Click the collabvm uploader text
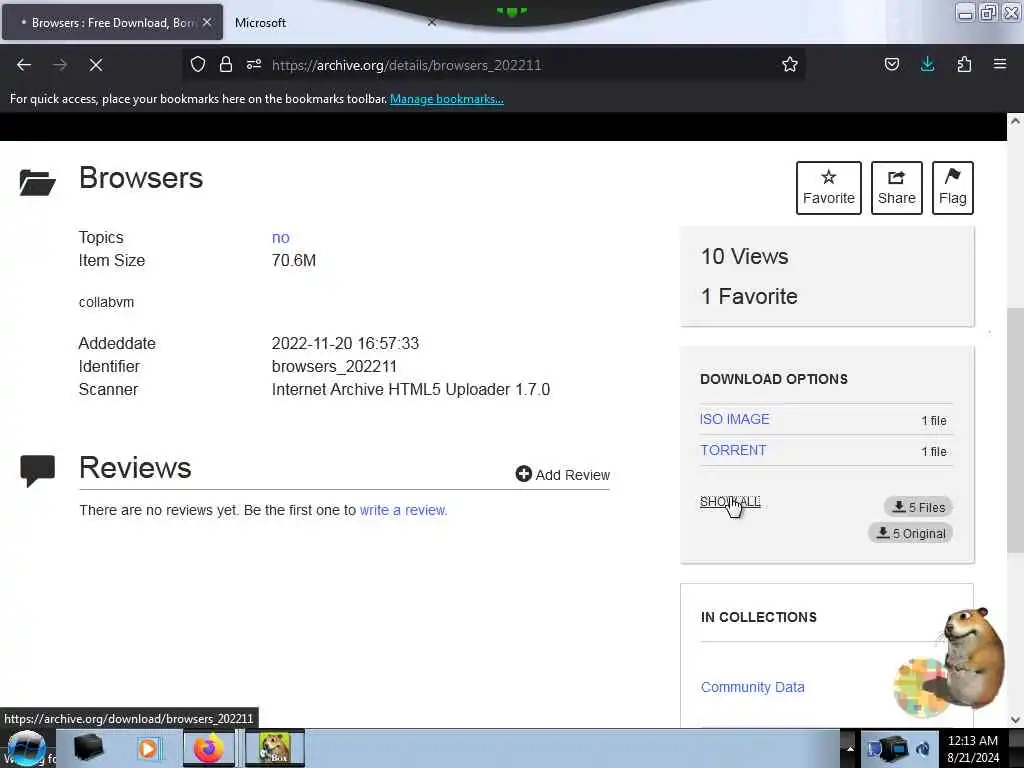Image resolution: width=1024 pixels, height=768 pixels. (x=106, y=302)
